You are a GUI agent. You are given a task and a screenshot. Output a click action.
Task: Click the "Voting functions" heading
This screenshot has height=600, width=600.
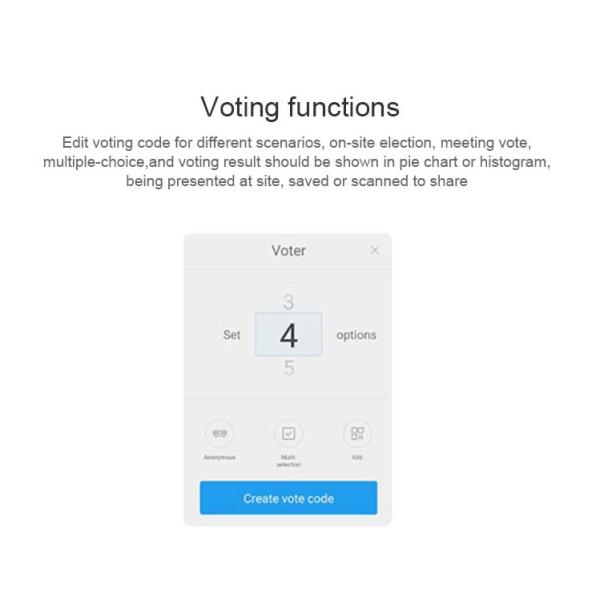[x=300, y=106]
